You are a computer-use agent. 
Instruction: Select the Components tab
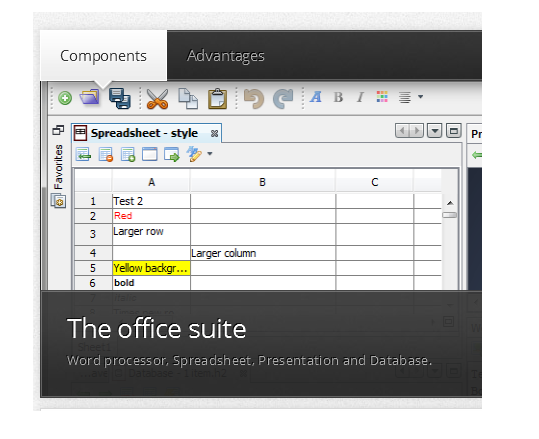[103, 56]
